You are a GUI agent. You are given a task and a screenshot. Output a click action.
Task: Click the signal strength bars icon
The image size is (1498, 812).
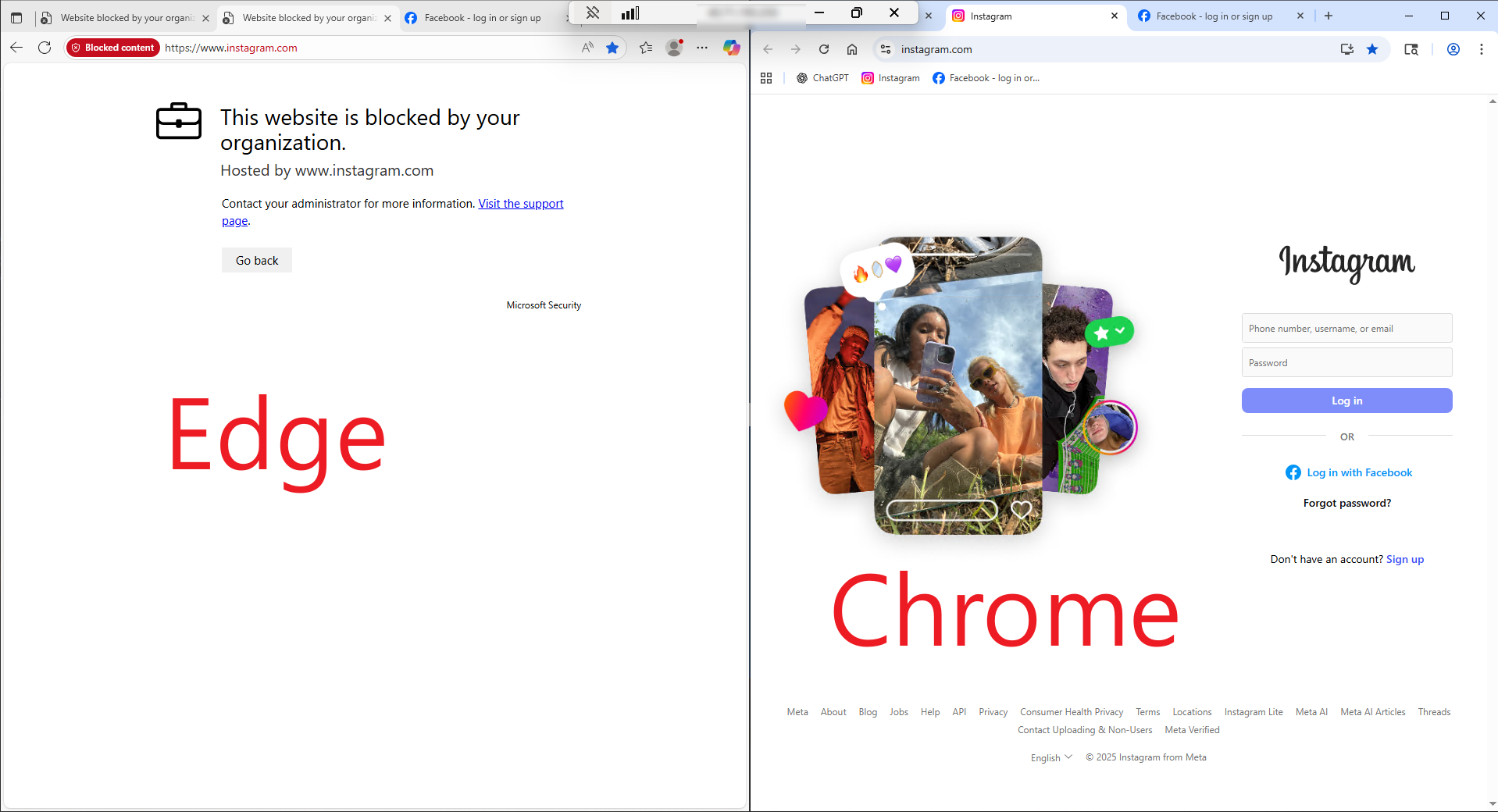(630, 12)
